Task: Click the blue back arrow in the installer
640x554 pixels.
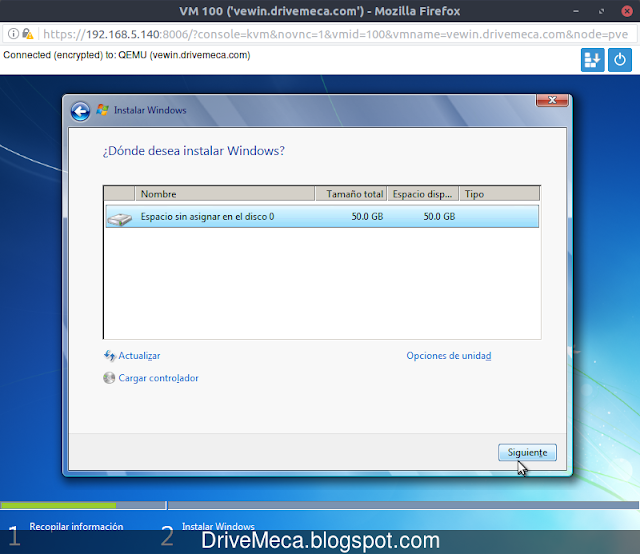Action: (x=80, y=111)
